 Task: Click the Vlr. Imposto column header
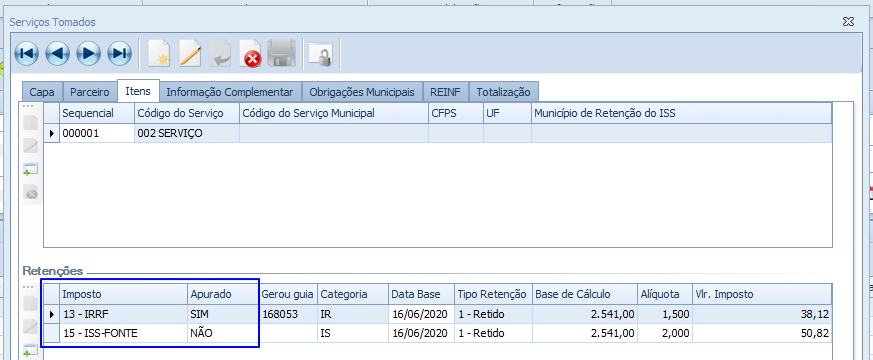(762, 294)
